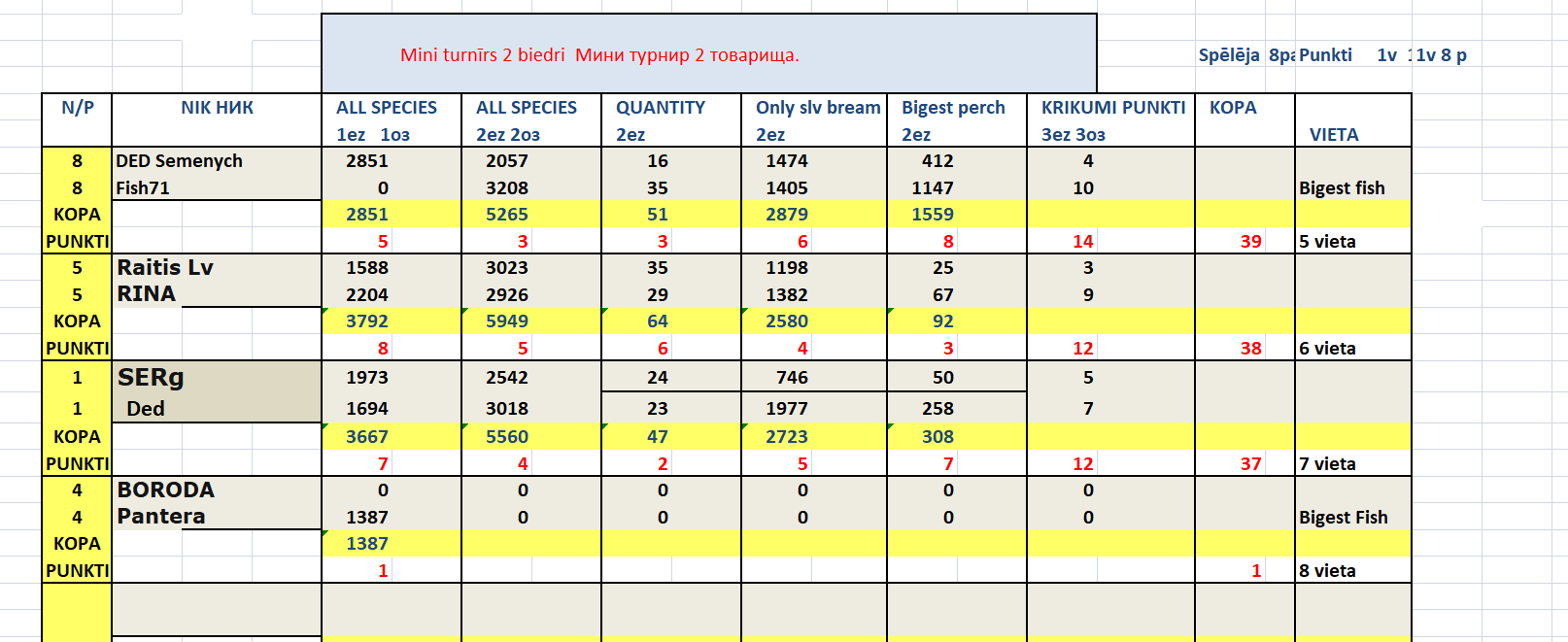Click the cell with 1405
1568x642 pixels.
(787, 188)
